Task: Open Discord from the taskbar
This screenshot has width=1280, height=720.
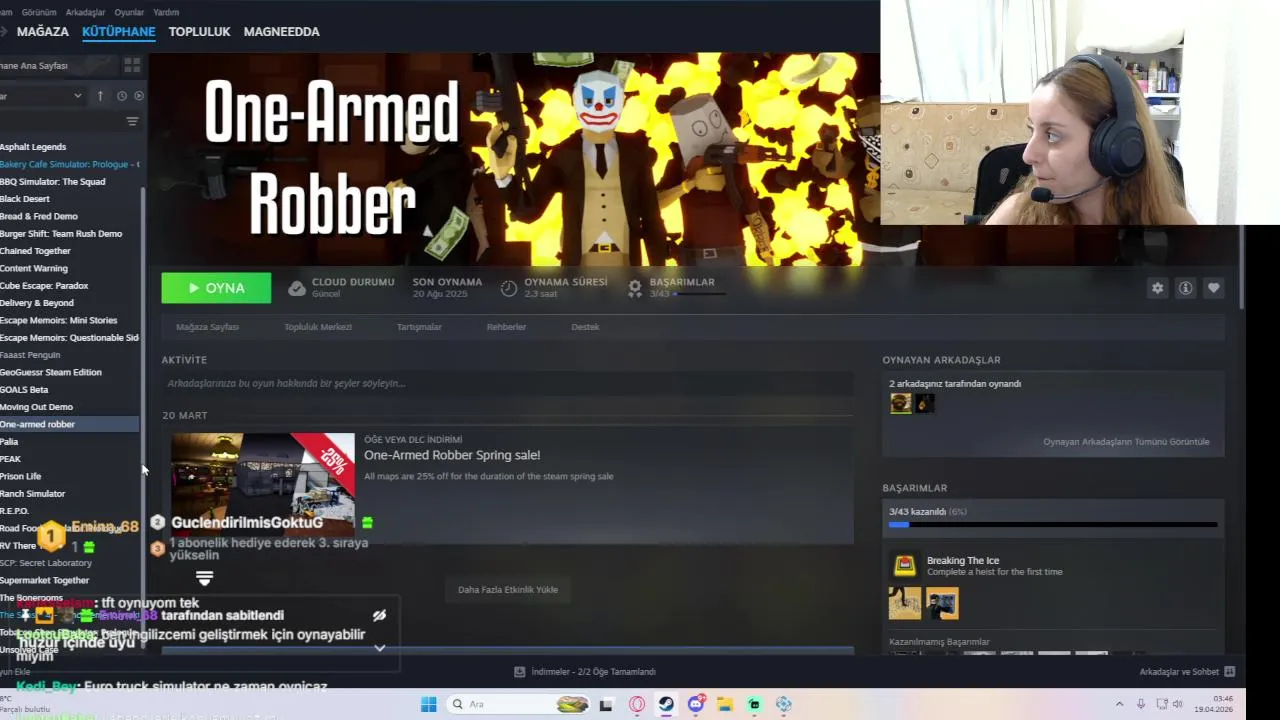Action: (695, 704)
